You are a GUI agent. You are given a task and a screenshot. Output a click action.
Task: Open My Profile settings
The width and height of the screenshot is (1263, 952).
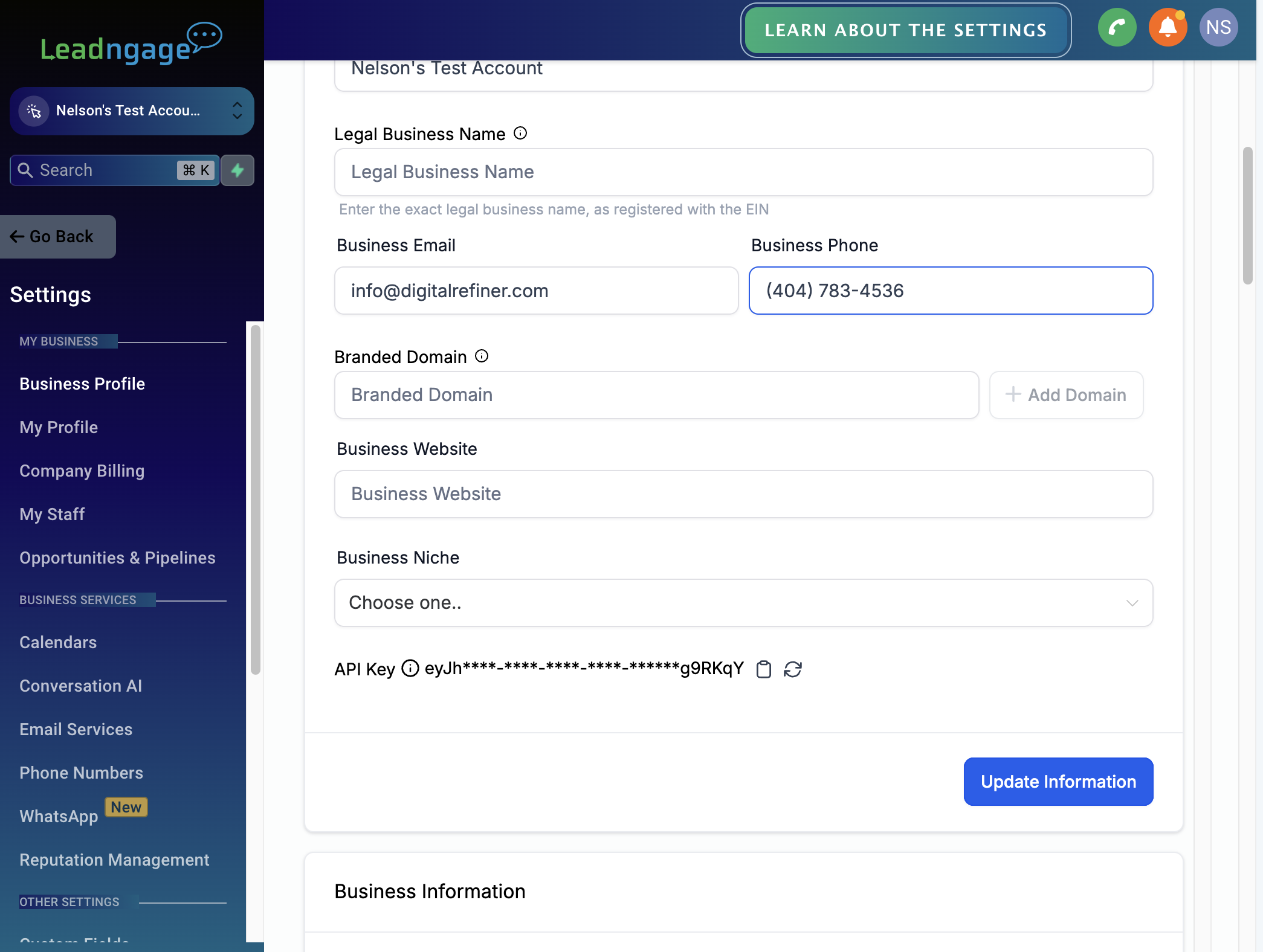59,428
